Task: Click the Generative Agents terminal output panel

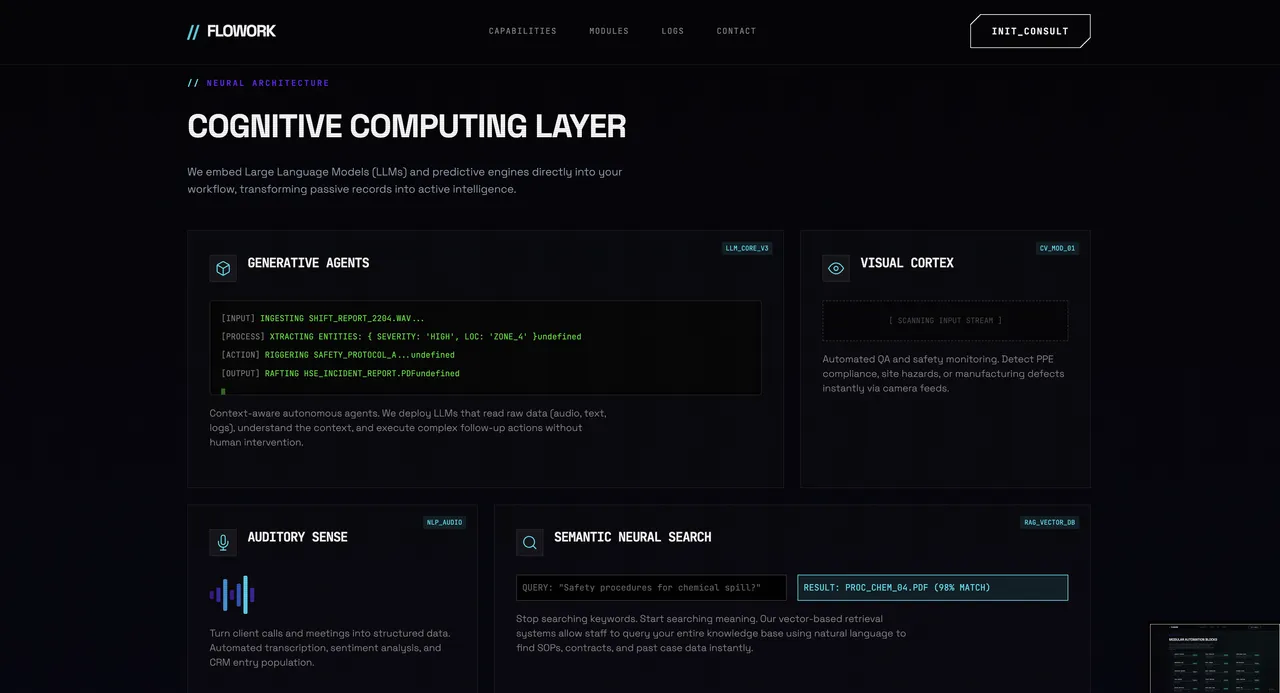Action: 485,348
